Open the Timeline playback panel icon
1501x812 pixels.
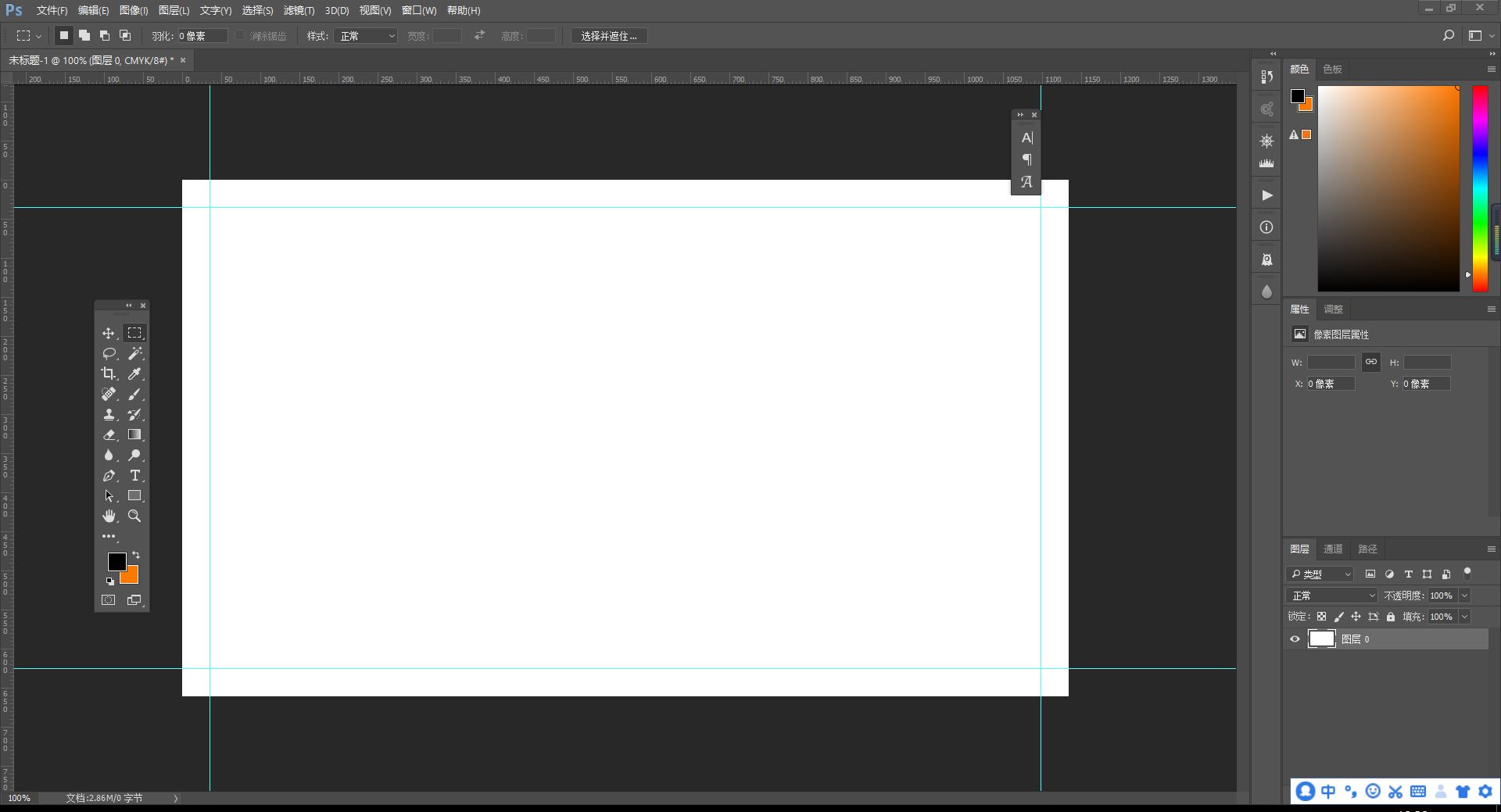[x=1266, y=195]
